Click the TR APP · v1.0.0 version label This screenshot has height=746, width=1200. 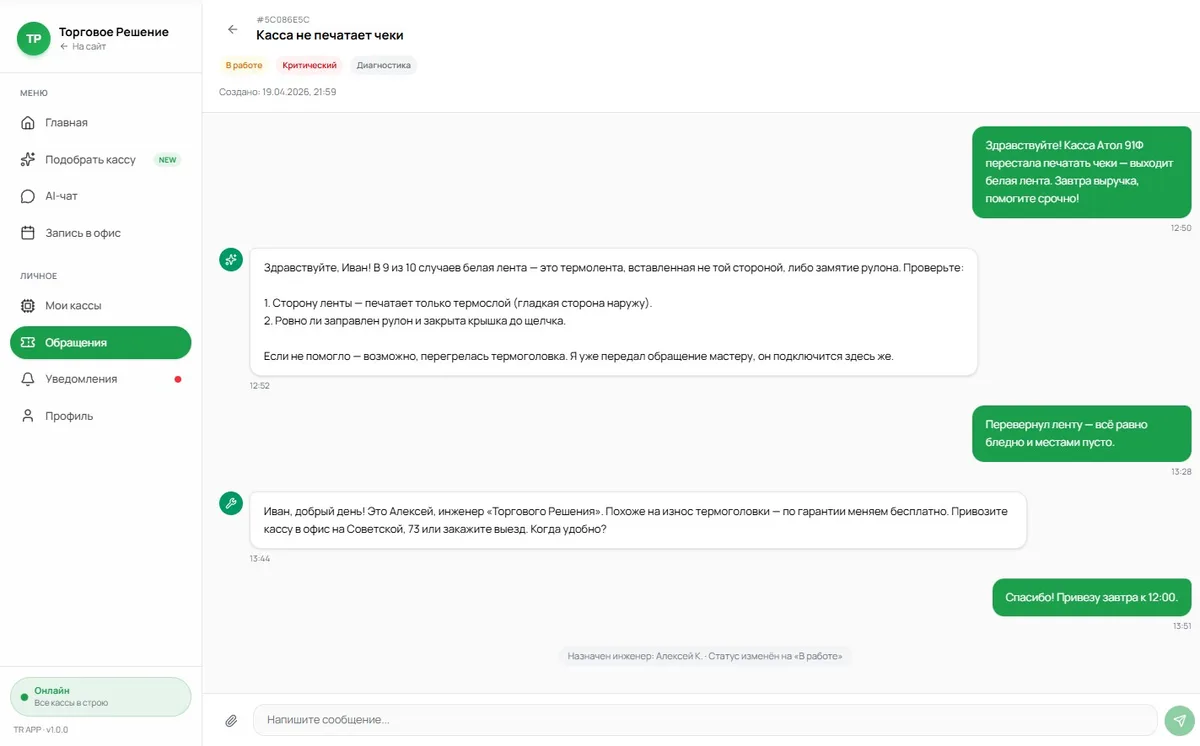41,730
